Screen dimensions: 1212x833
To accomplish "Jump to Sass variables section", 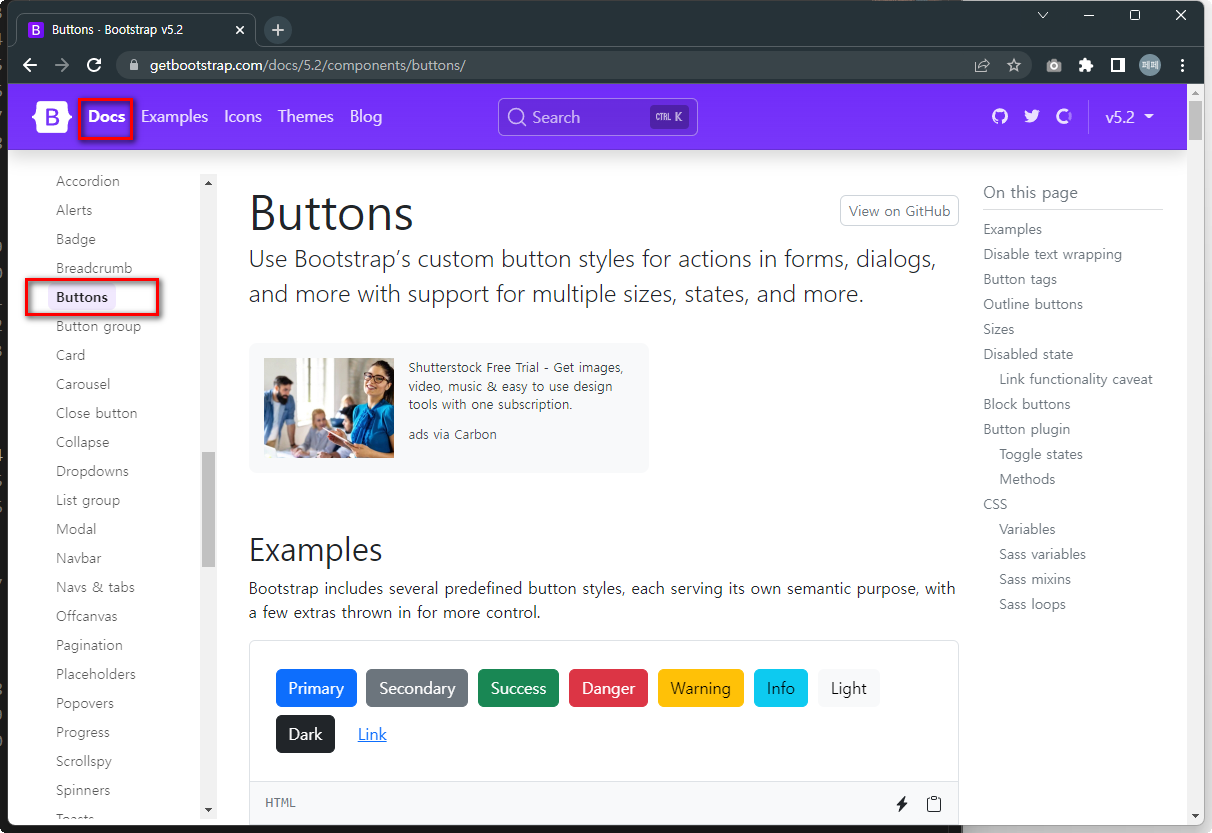I will pos(1042,554).
